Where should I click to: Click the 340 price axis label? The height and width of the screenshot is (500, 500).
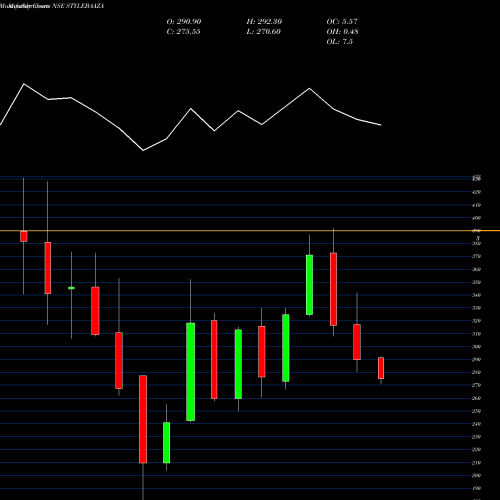pos(477,295)
